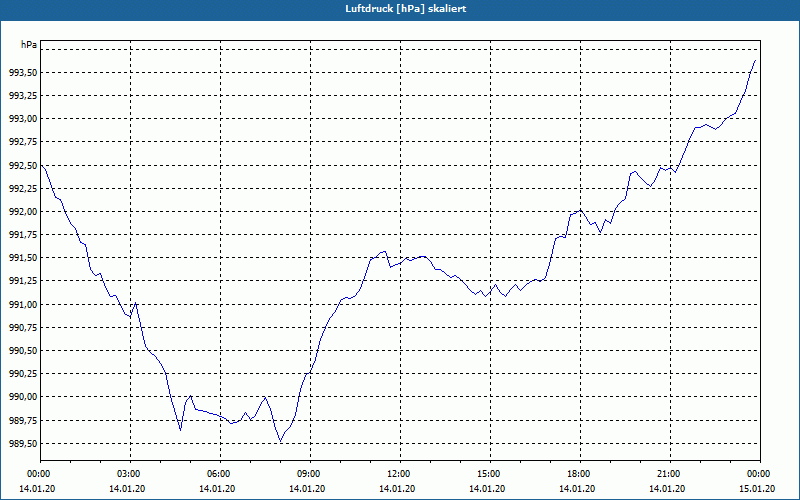Click the 14.01.20 date below the first 00:00
Viewport: 800px width, 500px height.
tap(37, 489)
